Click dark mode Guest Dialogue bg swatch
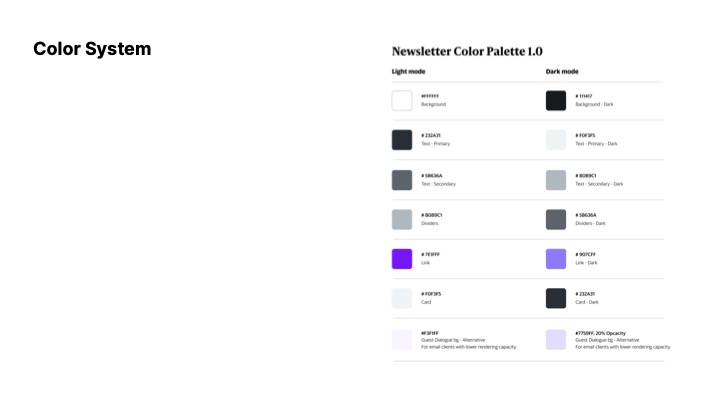 (556, 339)
